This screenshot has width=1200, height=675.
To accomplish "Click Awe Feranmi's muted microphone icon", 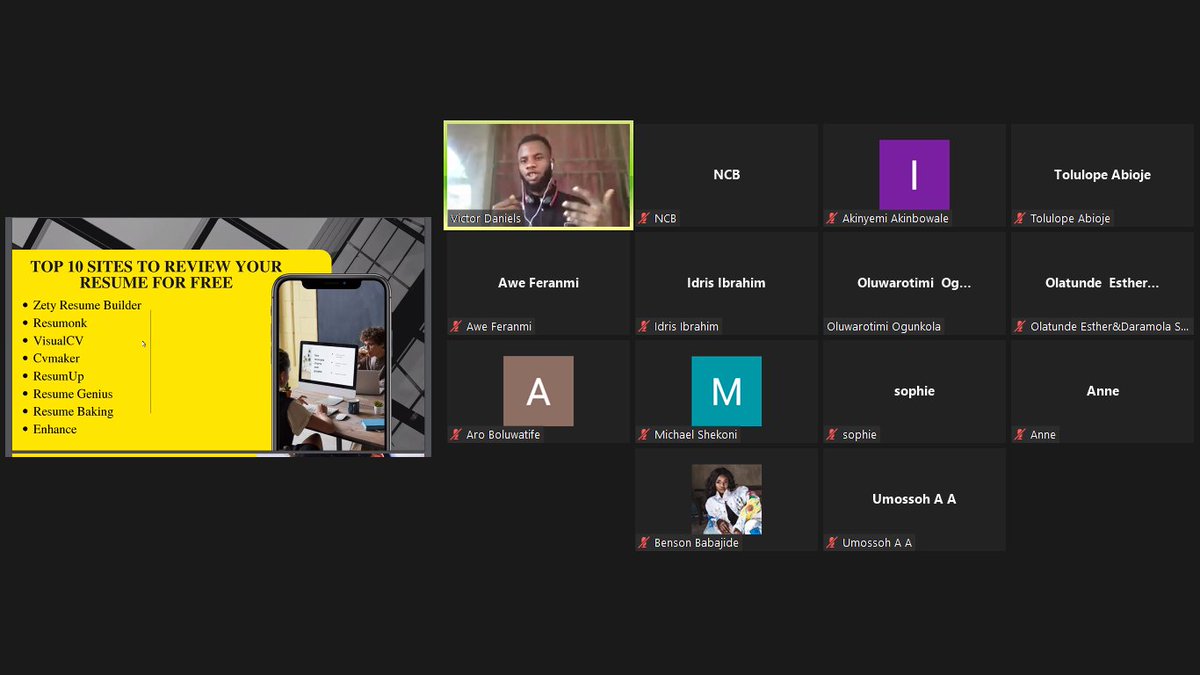I will [x=456, y=326].
